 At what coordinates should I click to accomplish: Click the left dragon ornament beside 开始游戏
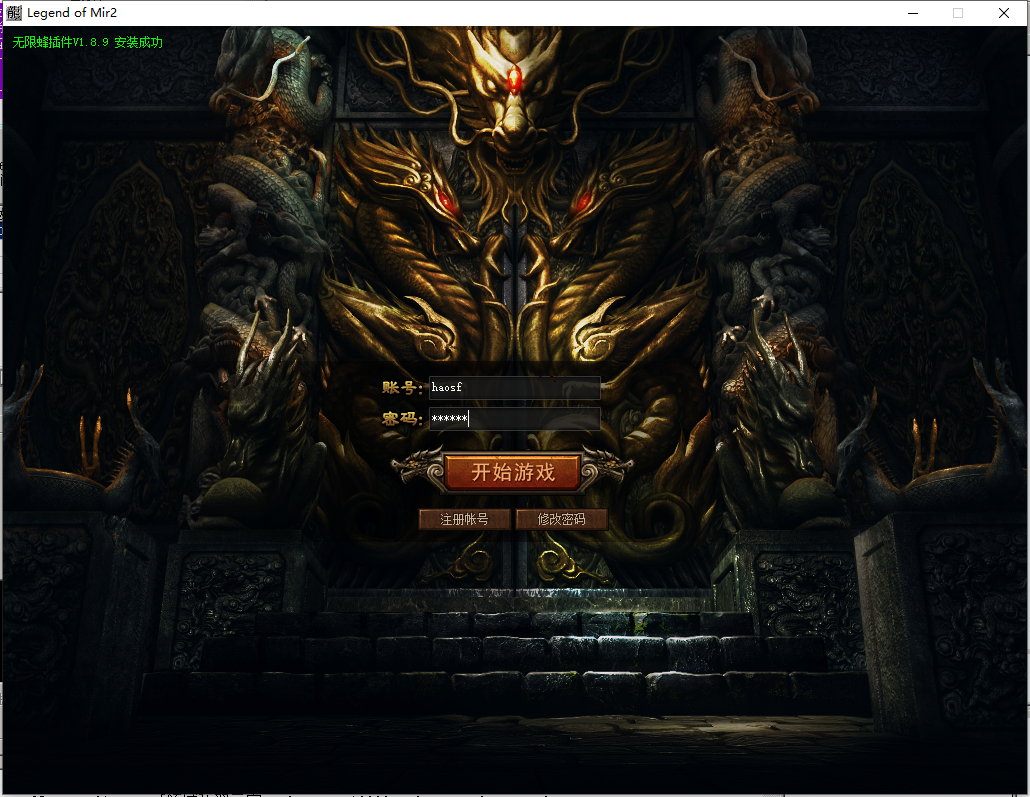pyautogui.click(x=416, y=468)
